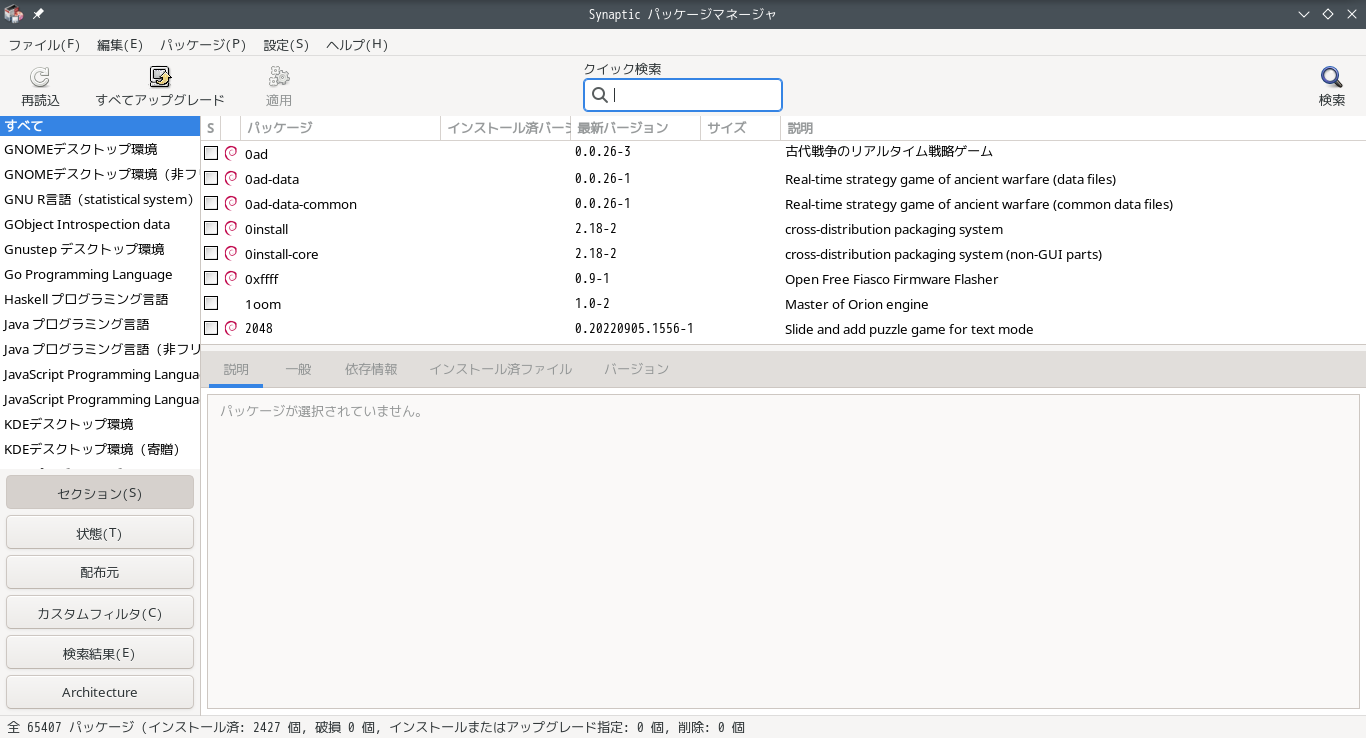
Task: Switch to the インストール済ファイル tab
Action: pyautogui.click(x=501, y=369)
